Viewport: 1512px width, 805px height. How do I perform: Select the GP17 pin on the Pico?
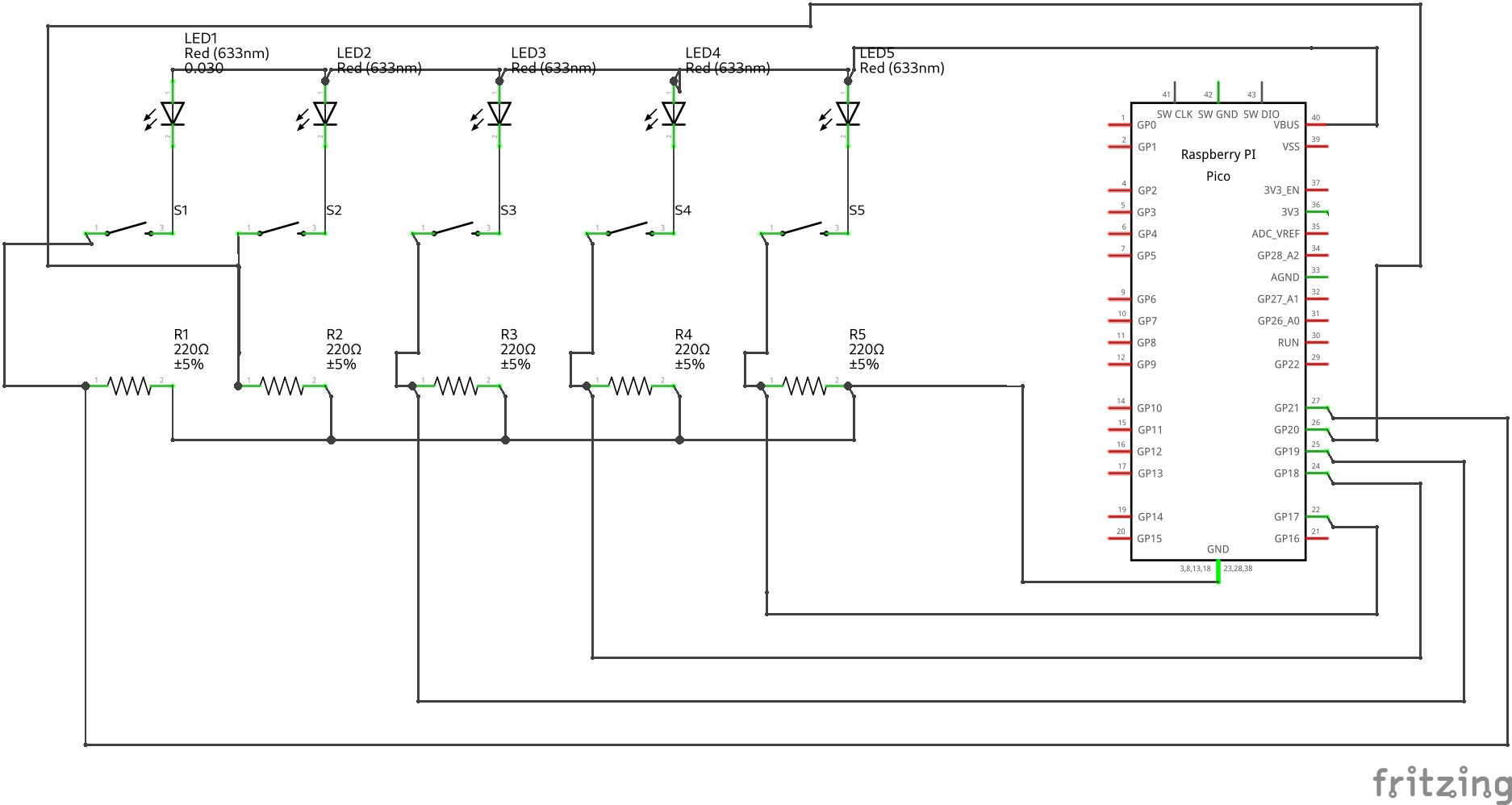coord(1316,517)
